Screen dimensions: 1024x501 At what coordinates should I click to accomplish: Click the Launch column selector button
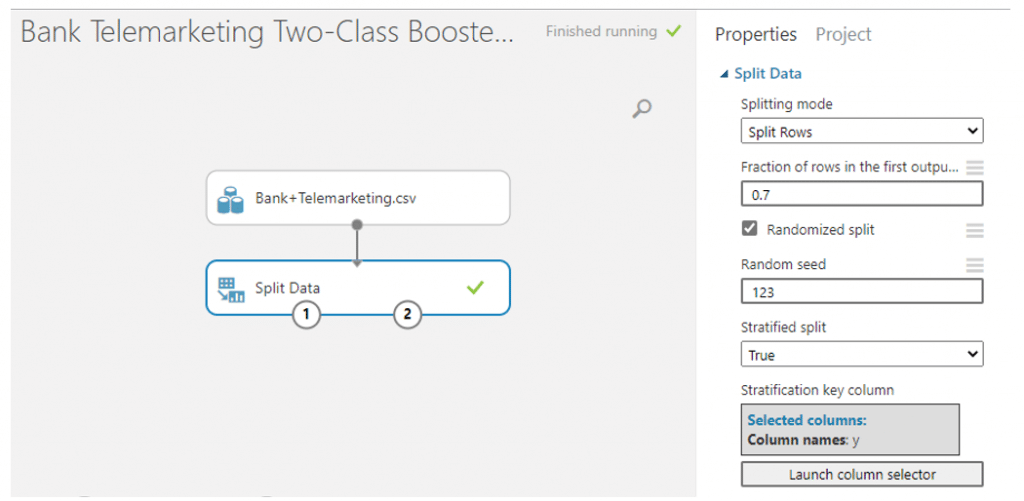[861, 474]
